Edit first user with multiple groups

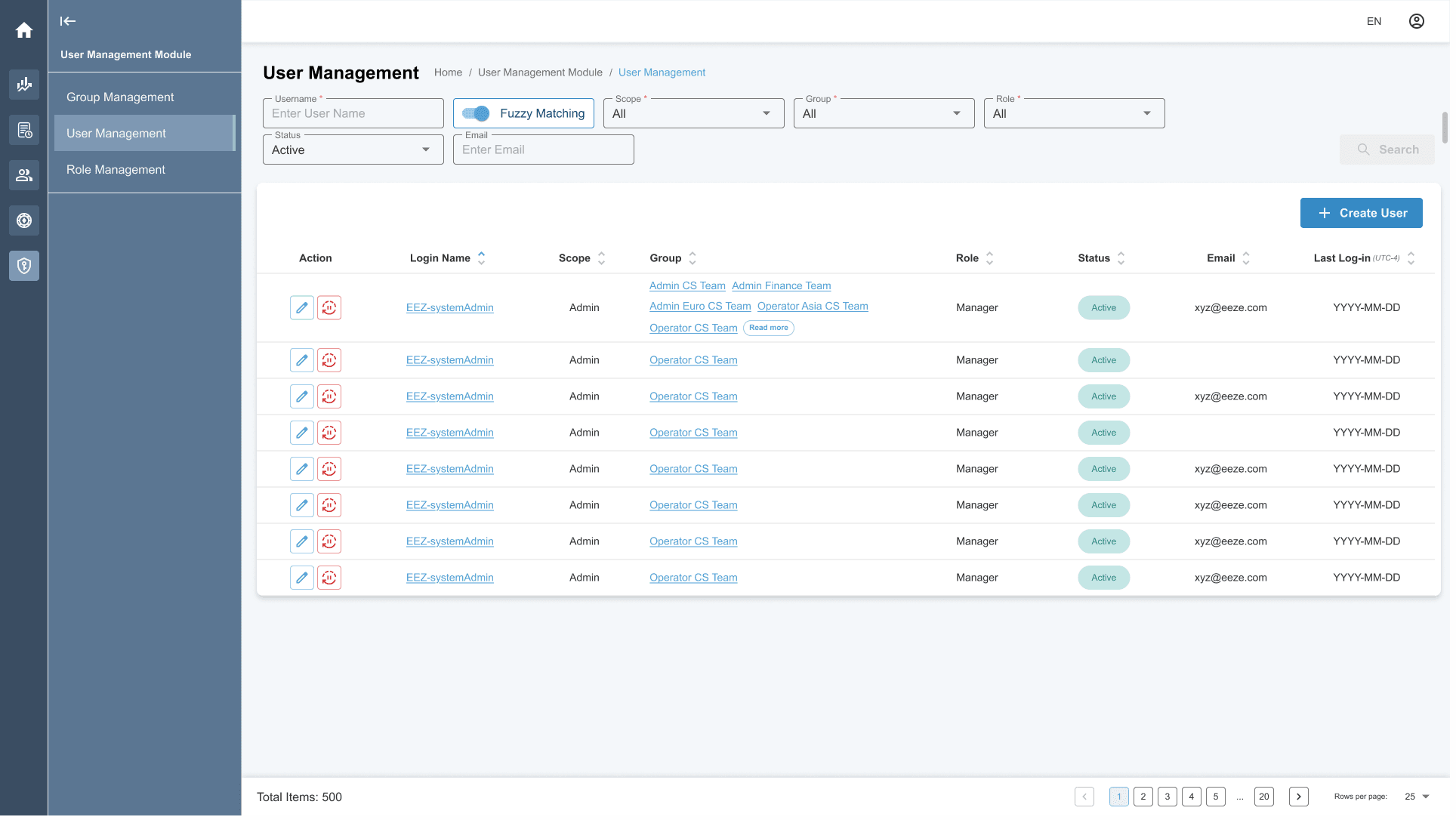pyautogui.click(x=303, y=309)
